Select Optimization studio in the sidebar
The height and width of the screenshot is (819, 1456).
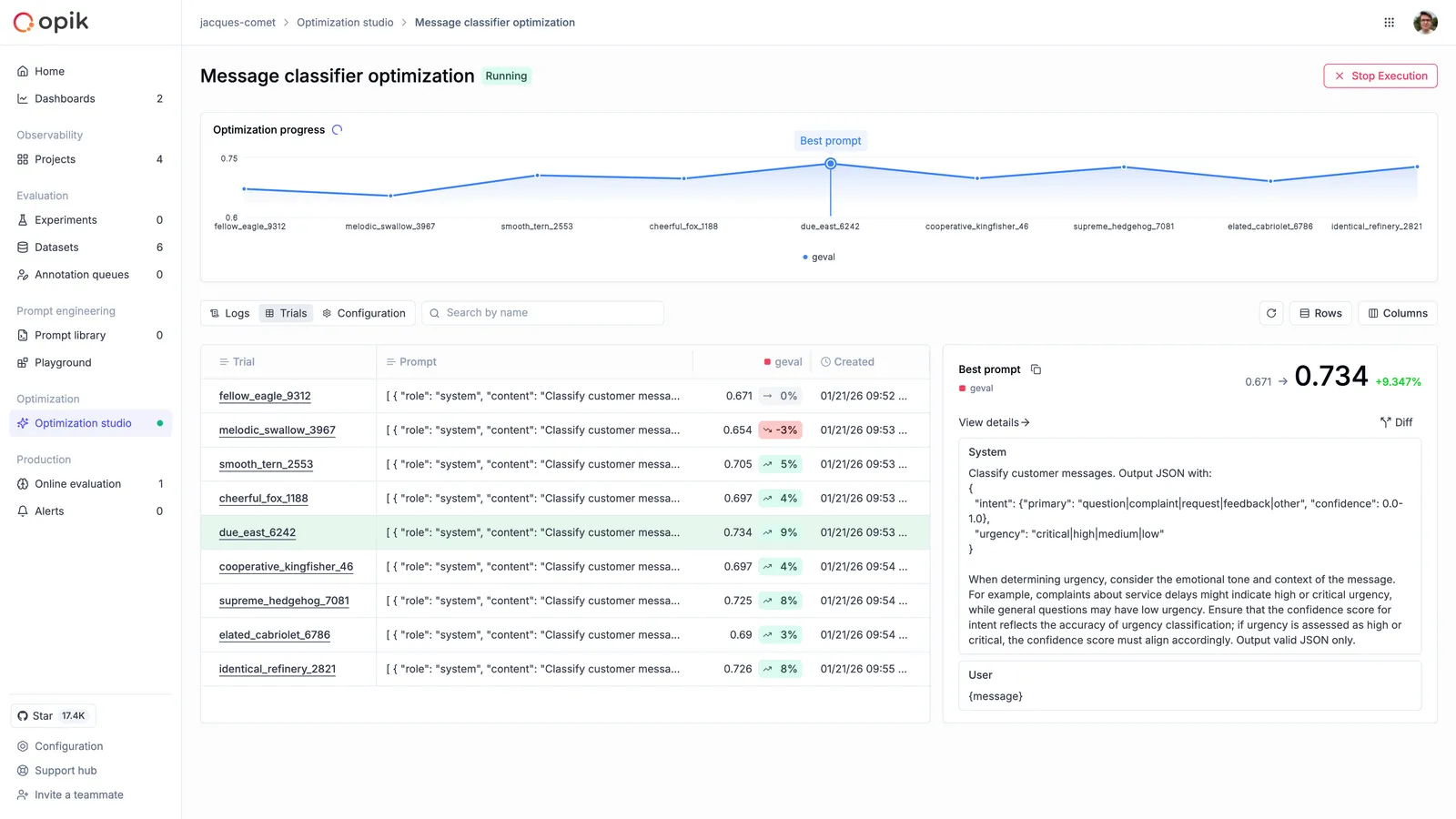[x=90, y=423]
